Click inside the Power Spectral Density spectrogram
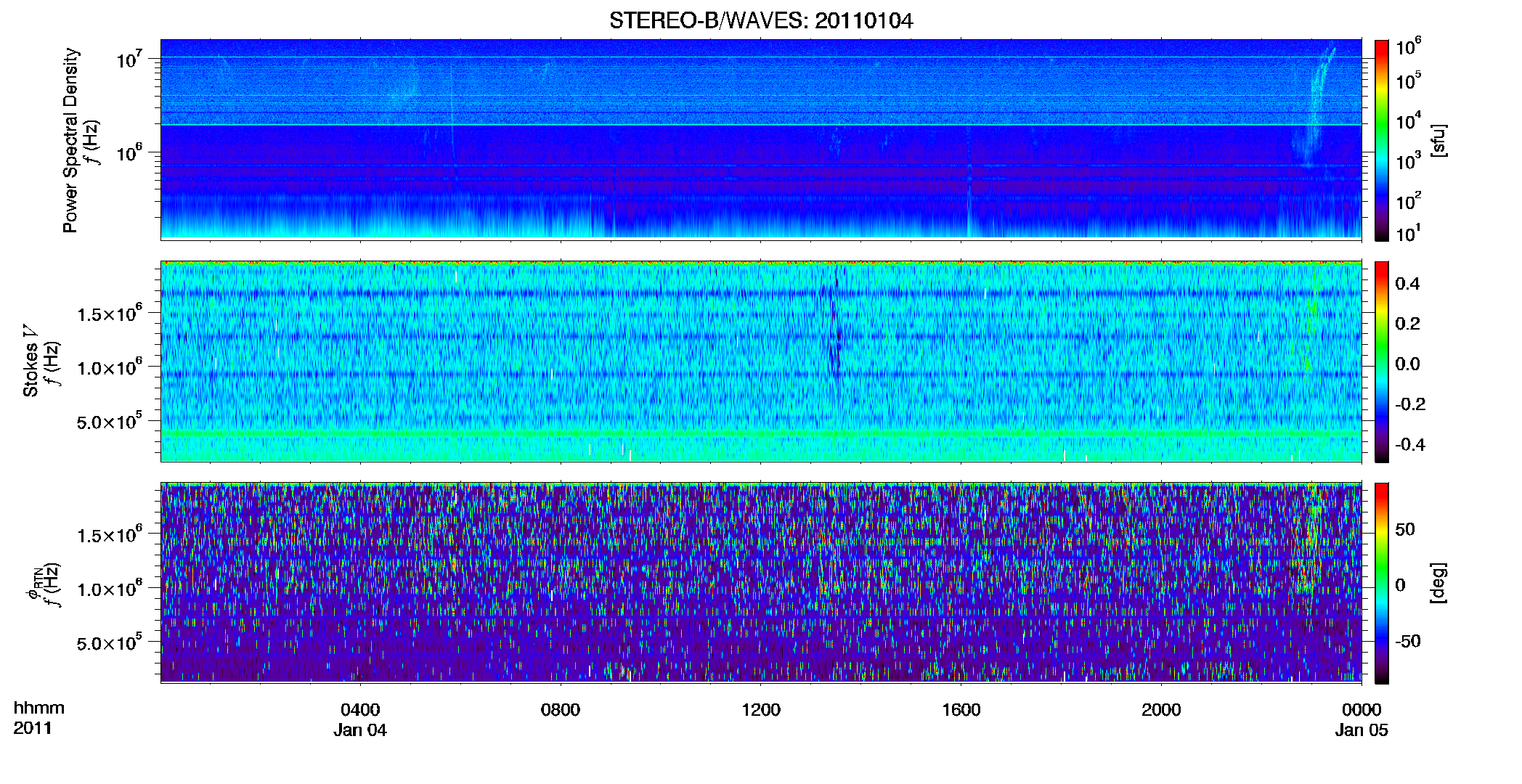1522x784 pixels. 761,139
